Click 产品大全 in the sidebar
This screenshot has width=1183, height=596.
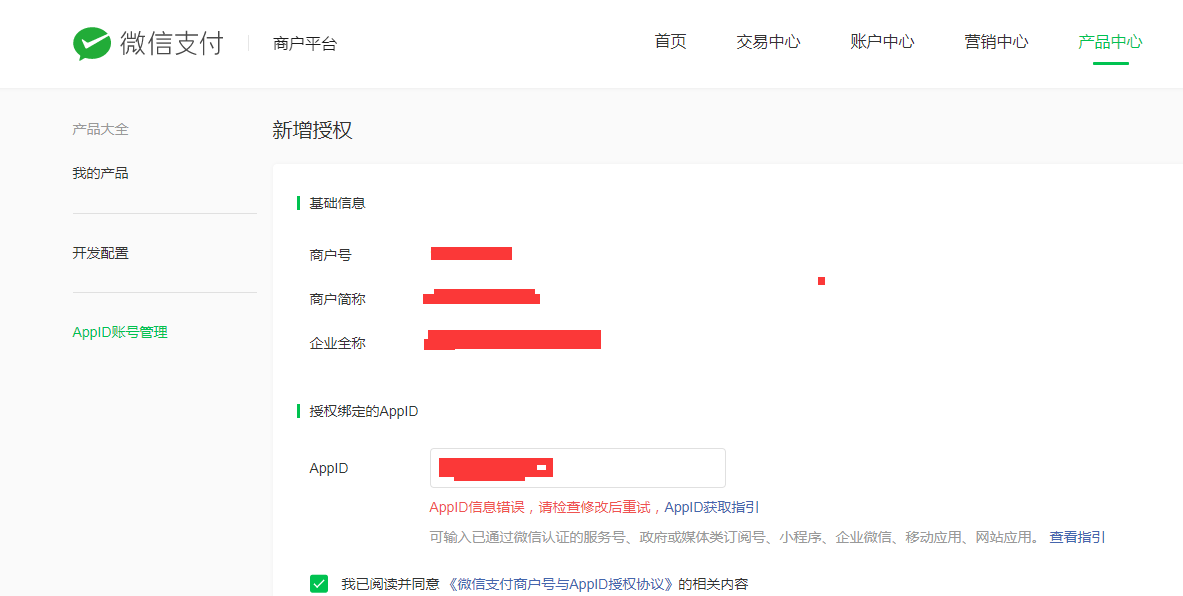(100, 130)
